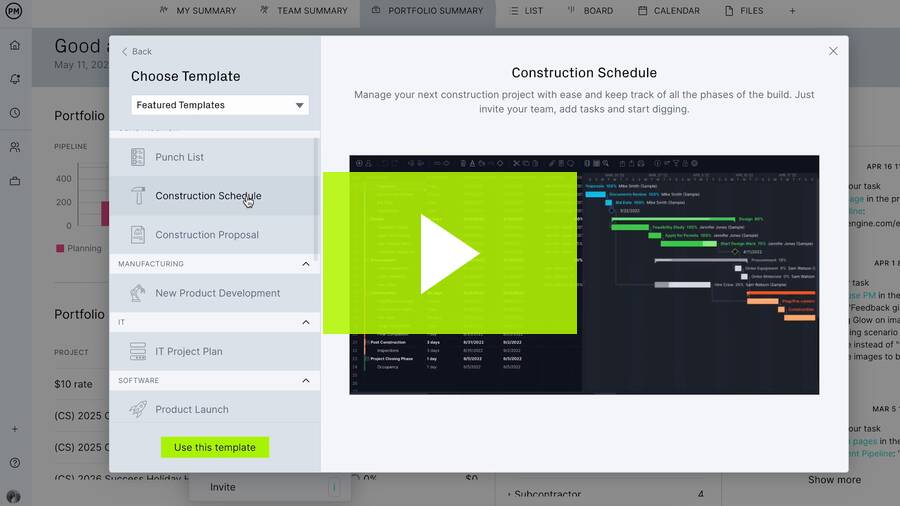Open the PM logo home
Image resolution: width=900 pixels, height=506 pixels.
[14, 10]
